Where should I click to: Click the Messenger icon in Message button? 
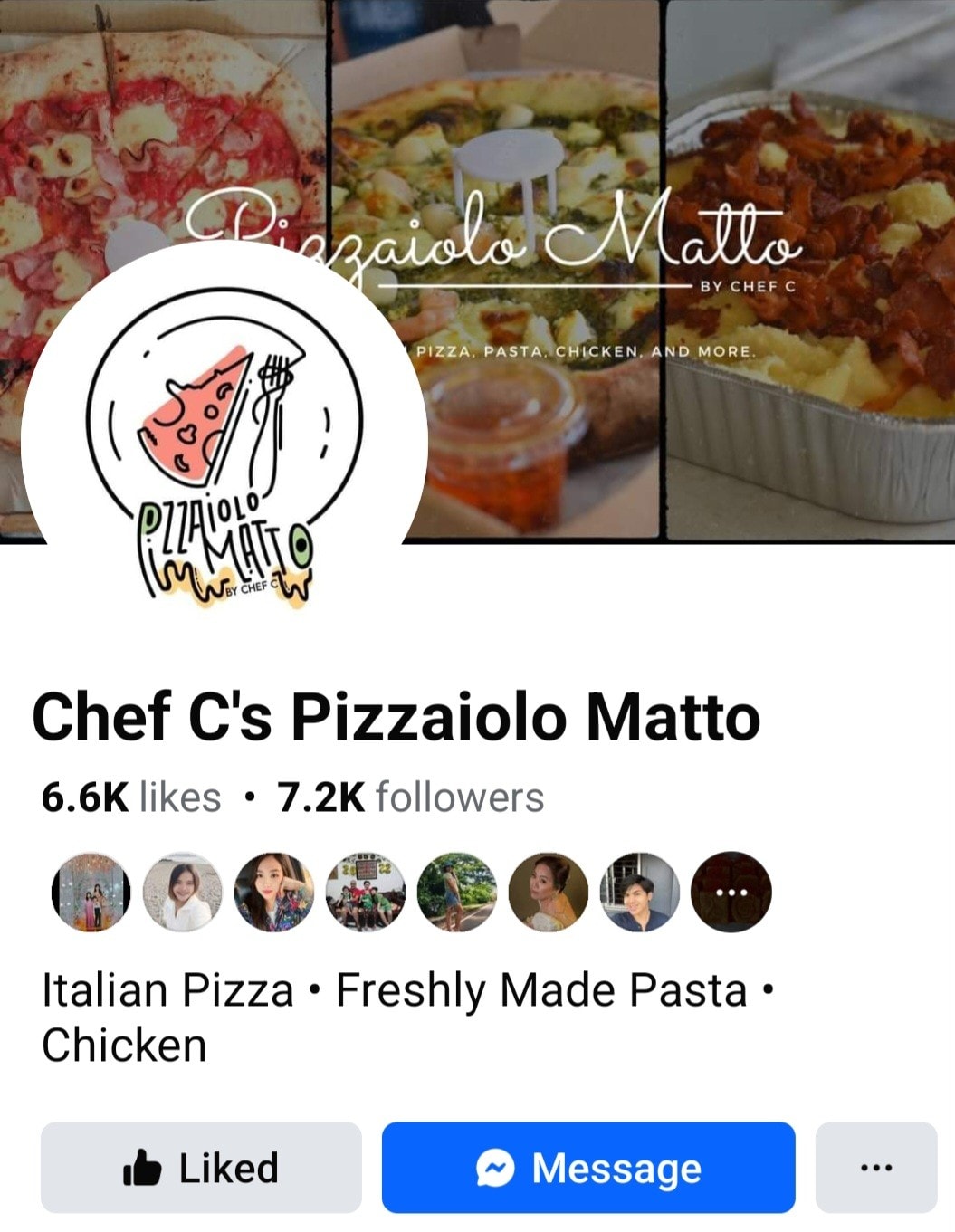[x=495, y=1168]
